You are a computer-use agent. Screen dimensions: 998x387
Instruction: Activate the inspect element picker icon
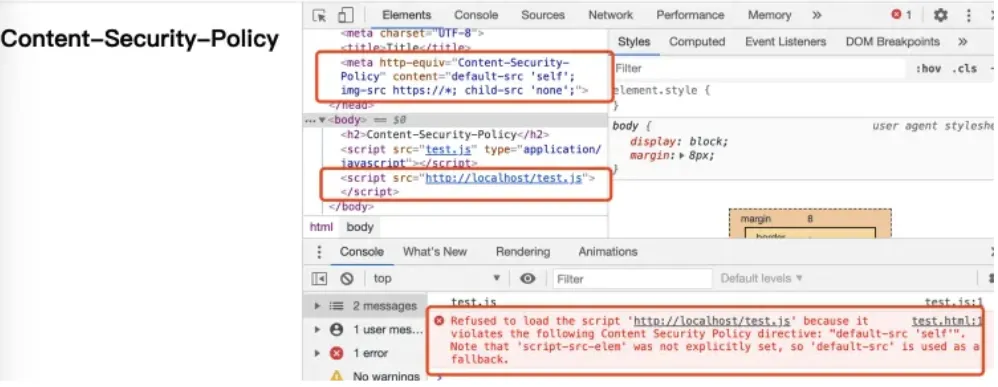(x=320, y=15)
